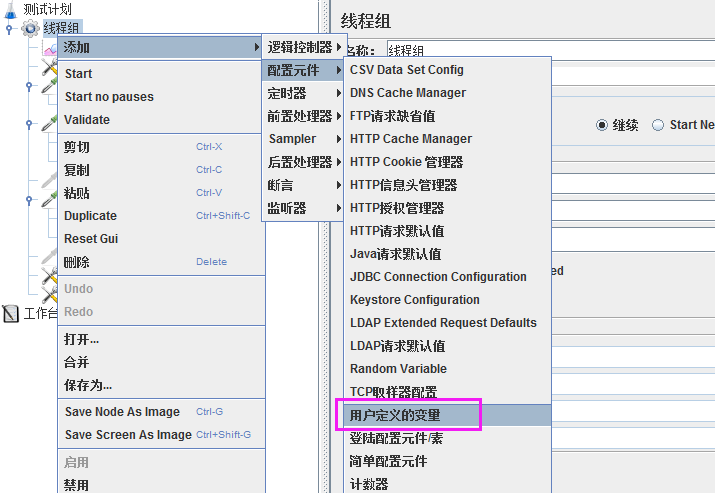This screenshot has width=715, height=493.
Task: Select 测试计划 tree node
Action: click(47, 9)
